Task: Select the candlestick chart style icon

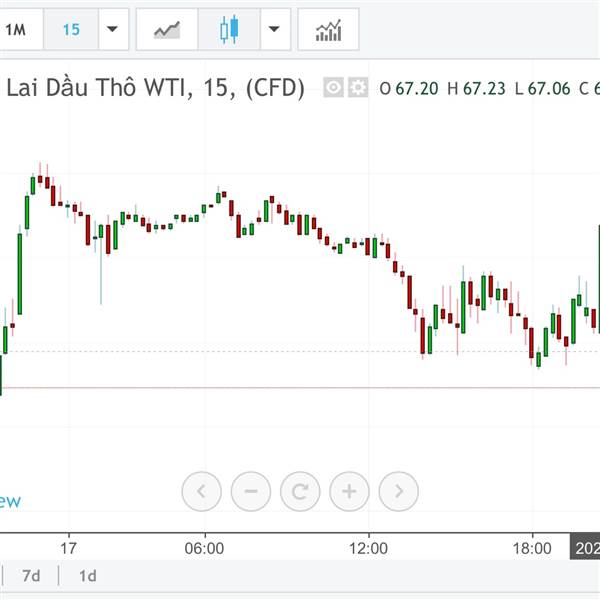Action: coord(229,29)
